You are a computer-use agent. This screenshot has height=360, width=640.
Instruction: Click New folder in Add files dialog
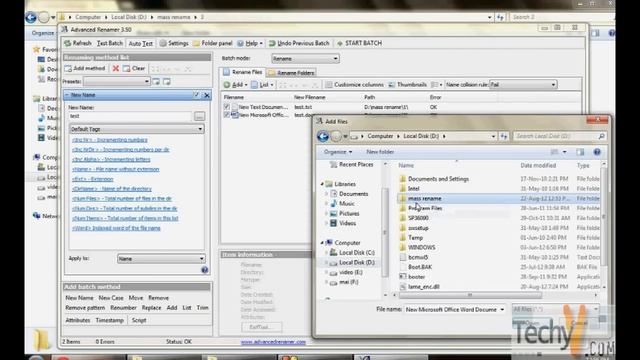click(380, 152)
